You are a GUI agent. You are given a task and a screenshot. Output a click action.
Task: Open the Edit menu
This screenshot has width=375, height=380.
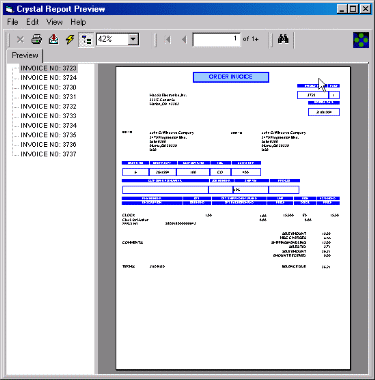[x=33, y=22]
